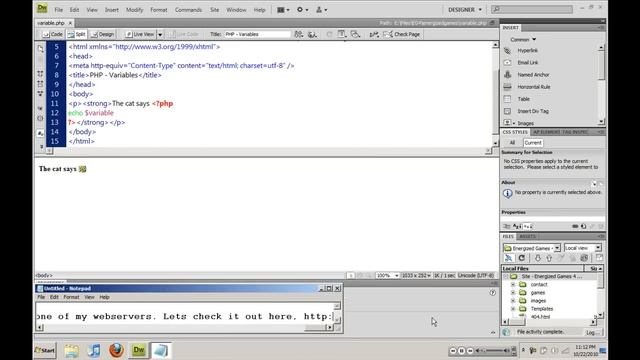Switch to Split view
The width and height of the screenshot is (640, 360).
77,34
